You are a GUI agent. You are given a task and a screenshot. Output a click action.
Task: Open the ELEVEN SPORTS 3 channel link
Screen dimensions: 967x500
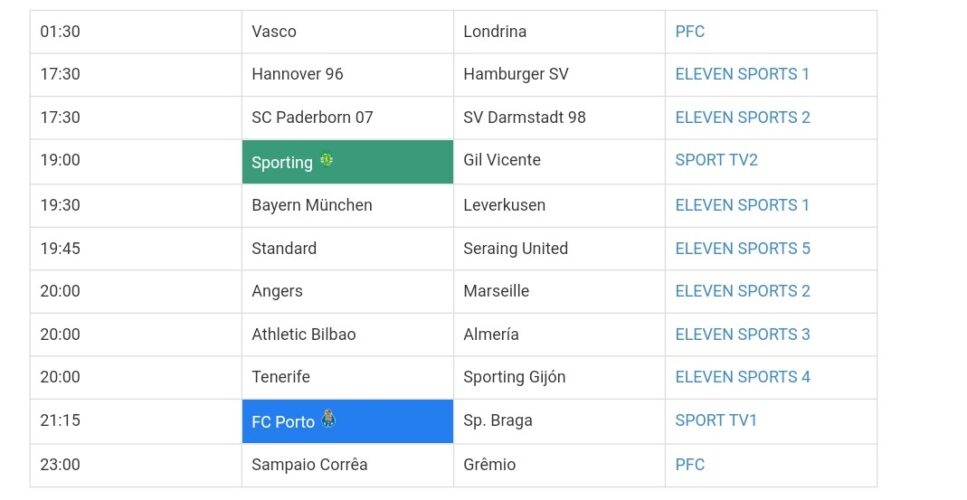pos(743,334)
